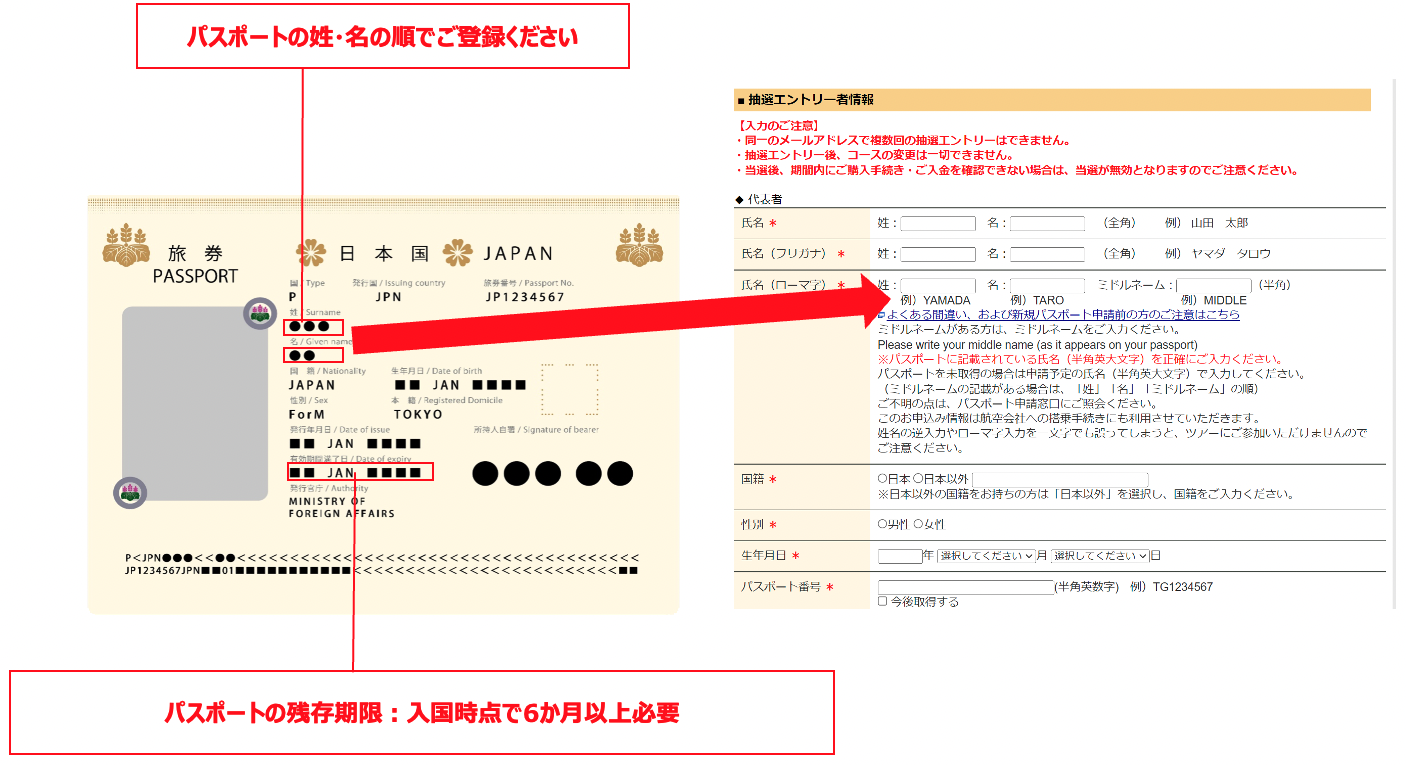The height and width of the screenshot is (765, 1406).
Task: Click the birth year 年 input box
Action: pyautogui.click(x=899, y=556)
